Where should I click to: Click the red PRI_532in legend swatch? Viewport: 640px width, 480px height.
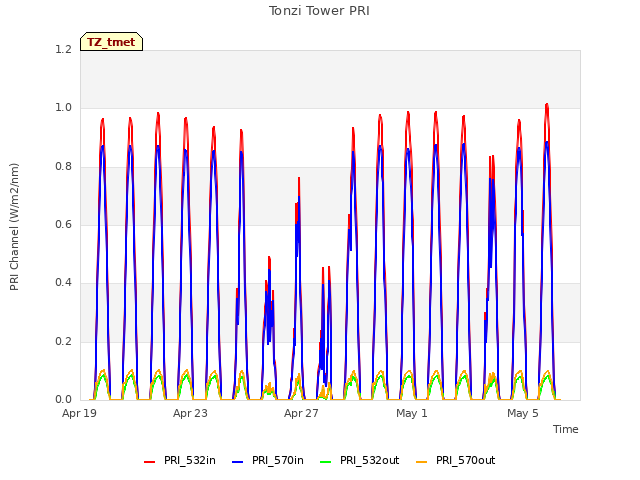click(x=149, y=461)
